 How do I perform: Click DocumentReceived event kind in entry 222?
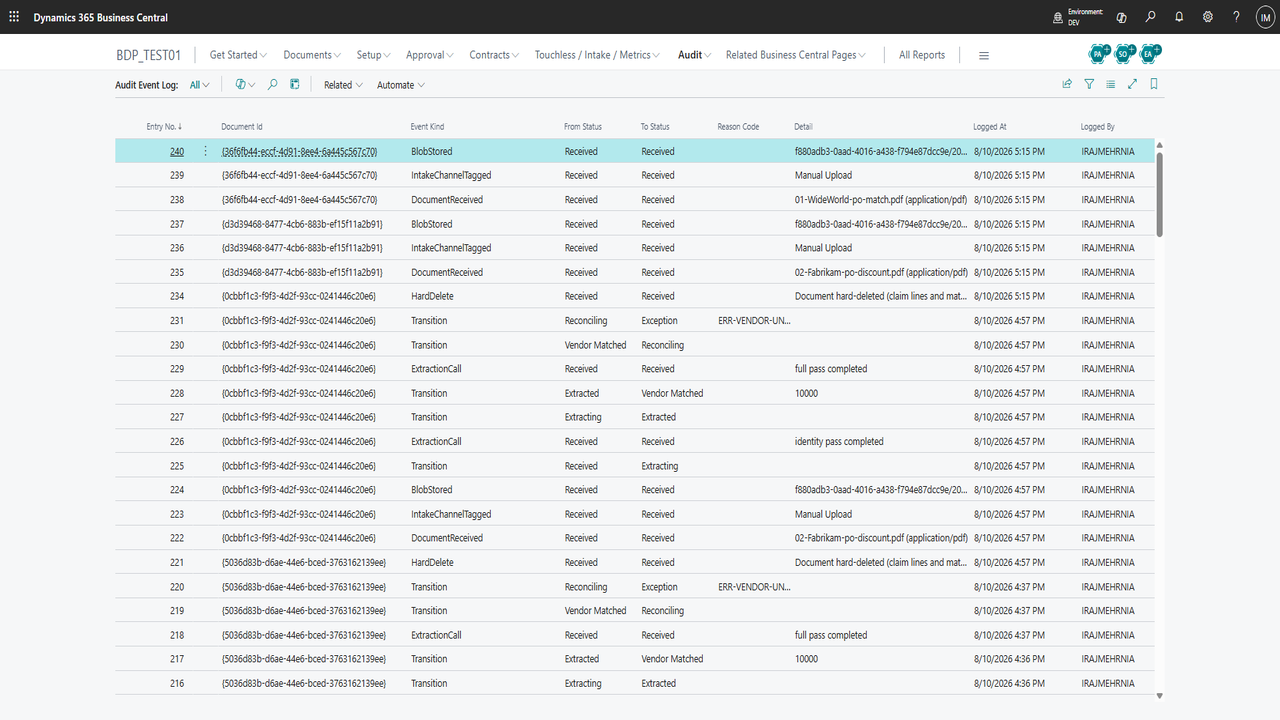click(447, 538)
